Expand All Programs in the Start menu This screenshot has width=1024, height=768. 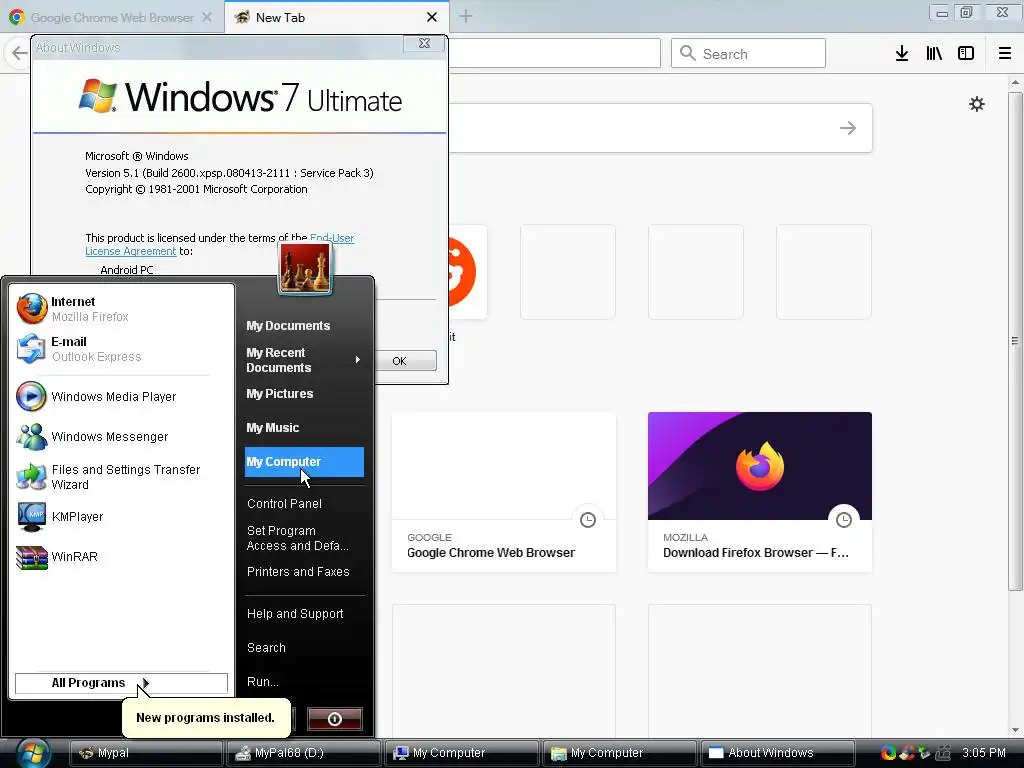(121, 683)
